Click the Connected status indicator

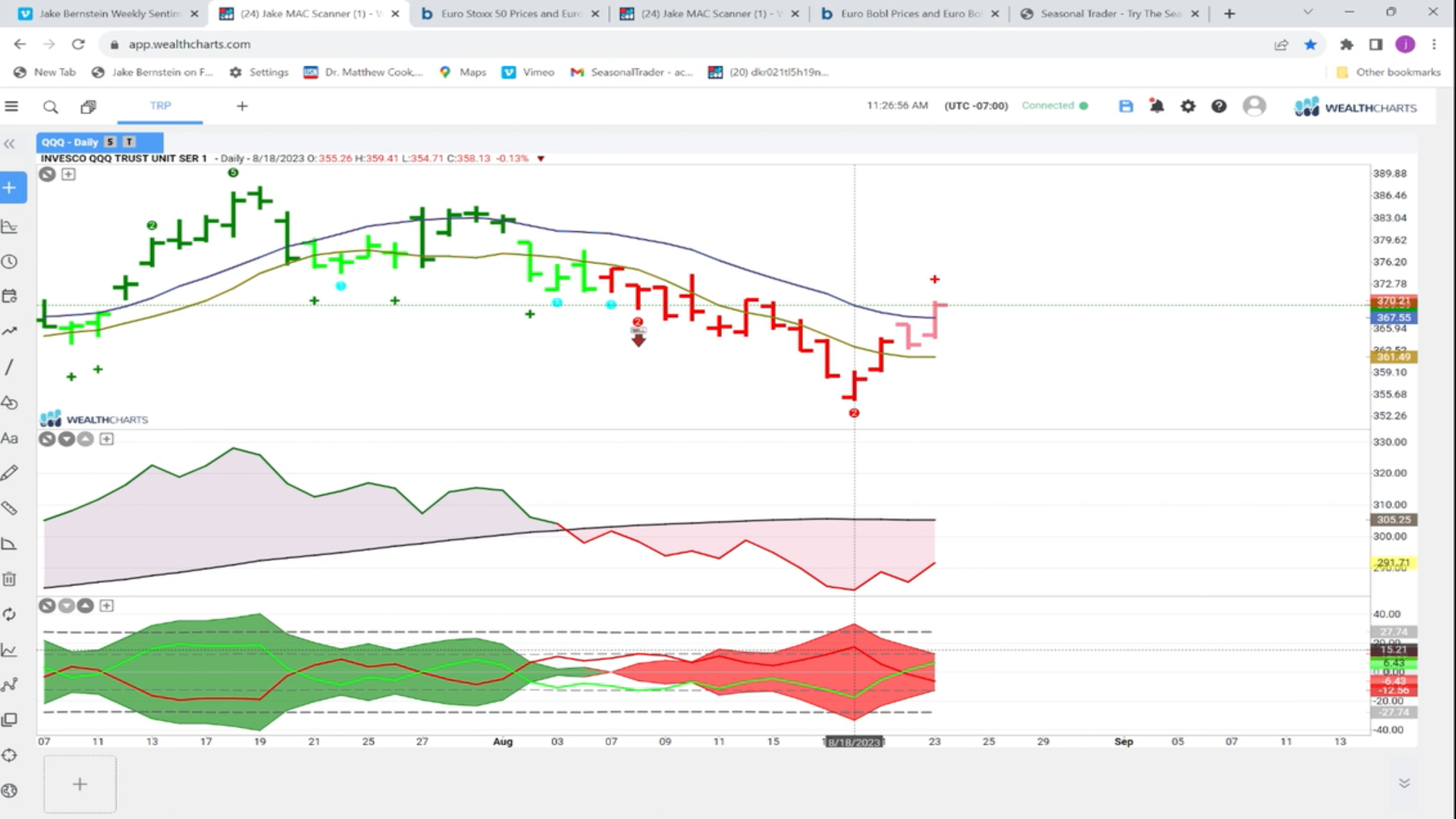coord(1055,105)
